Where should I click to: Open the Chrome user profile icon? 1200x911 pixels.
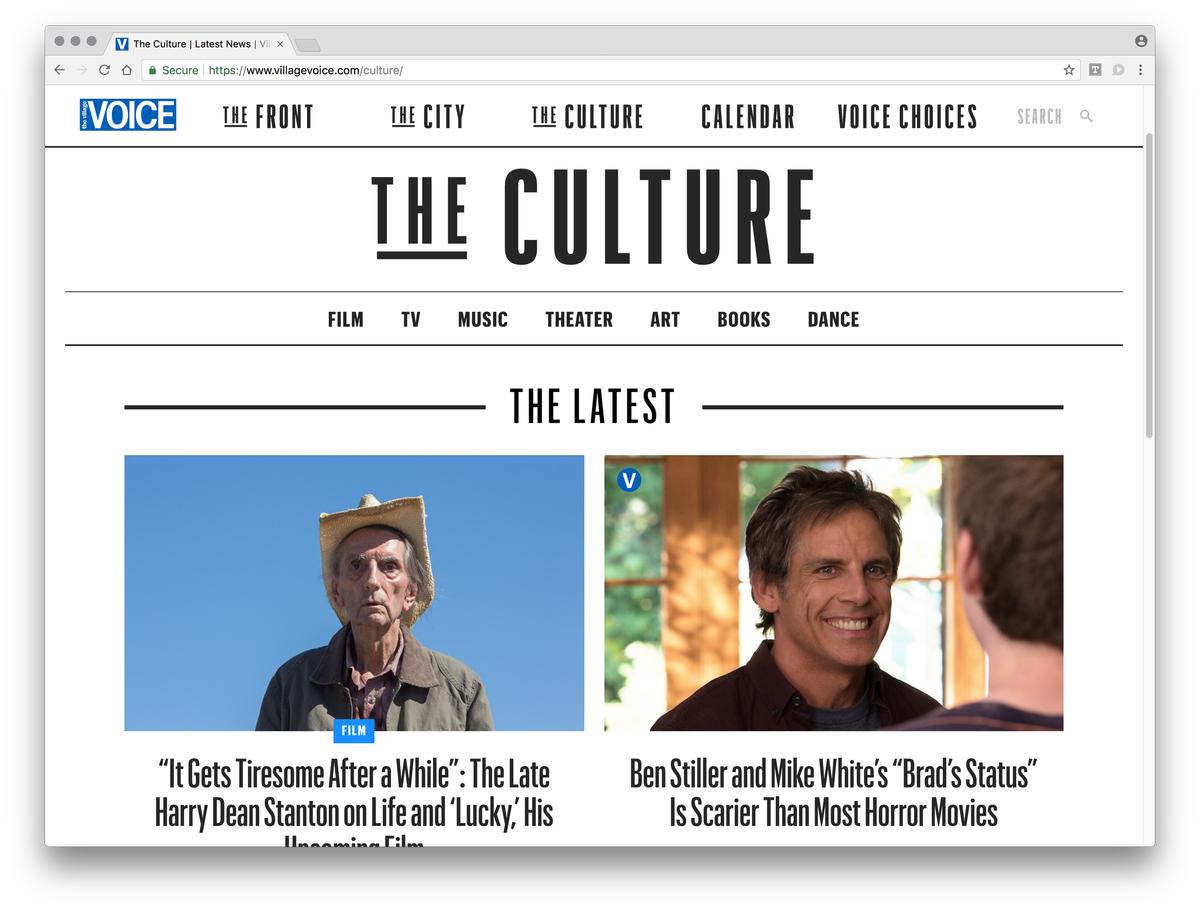[x=1141, y=41]
